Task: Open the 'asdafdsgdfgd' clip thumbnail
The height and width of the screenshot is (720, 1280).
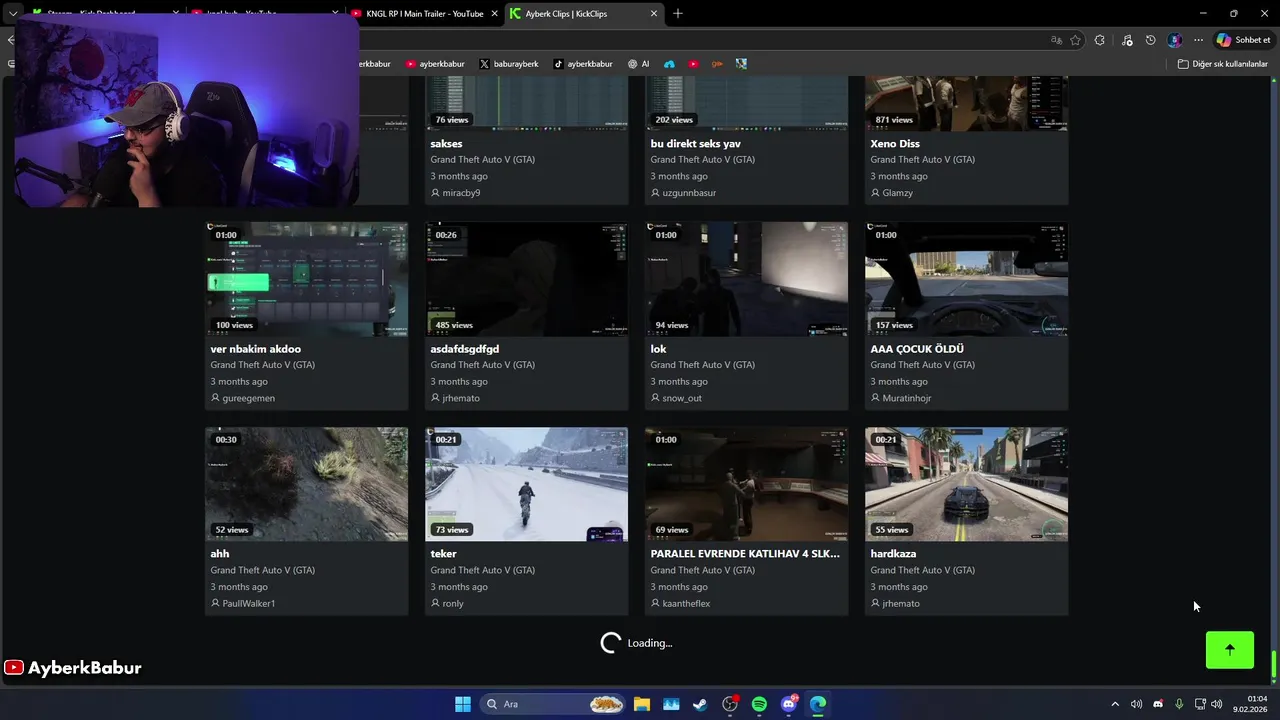Action: coord(526,279)
